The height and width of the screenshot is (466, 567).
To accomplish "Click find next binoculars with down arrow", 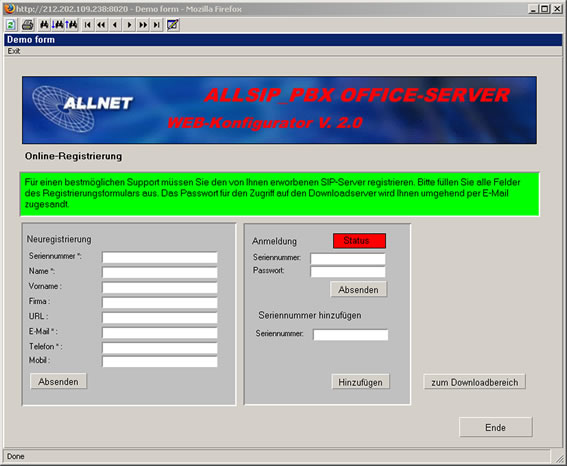I will [x=58, y=25].
